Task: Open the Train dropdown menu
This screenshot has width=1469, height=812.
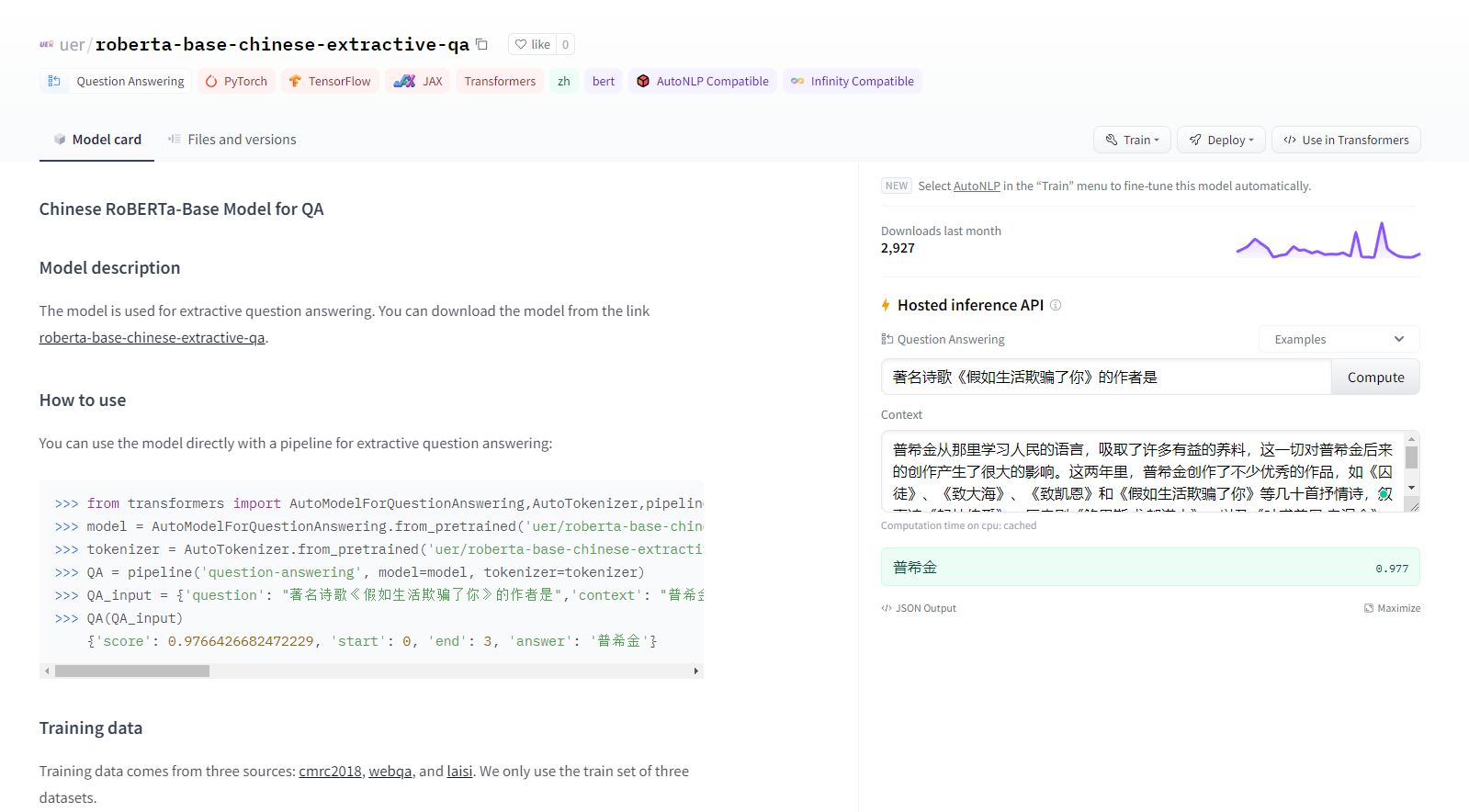Action: [1132, 140]
